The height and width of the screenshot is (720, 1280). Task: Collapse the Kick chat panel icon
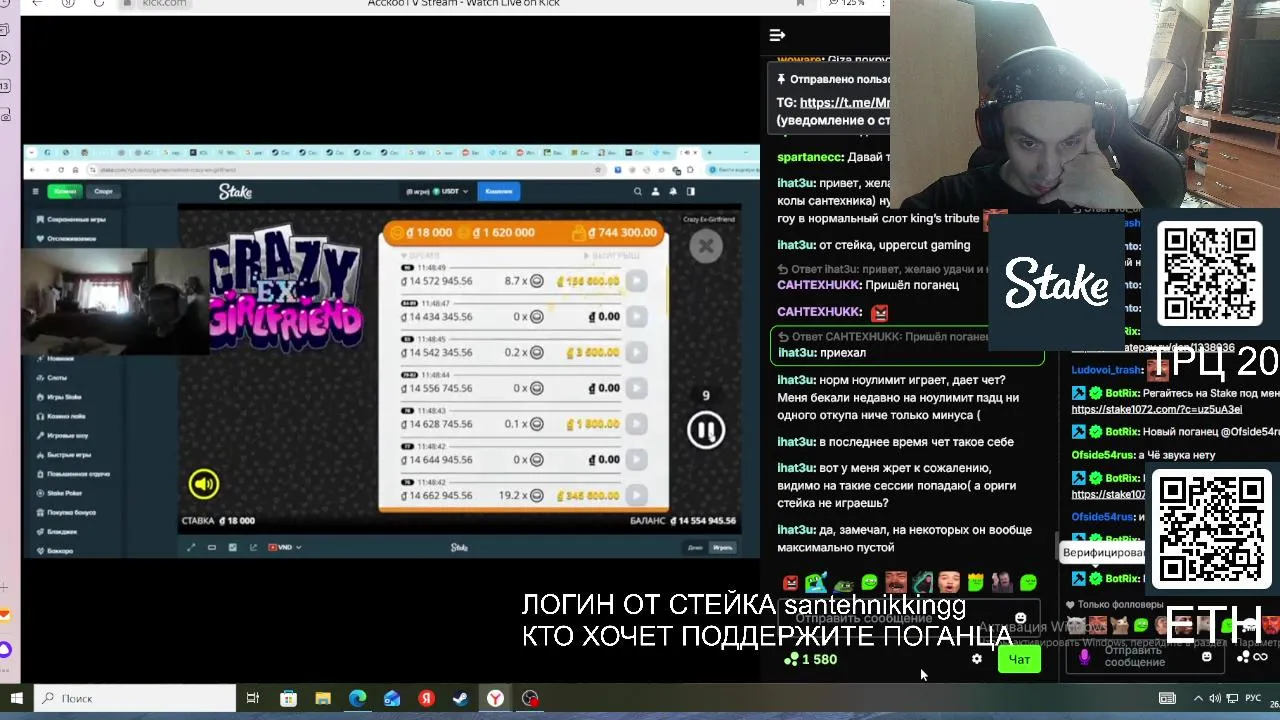pos(777,35)
